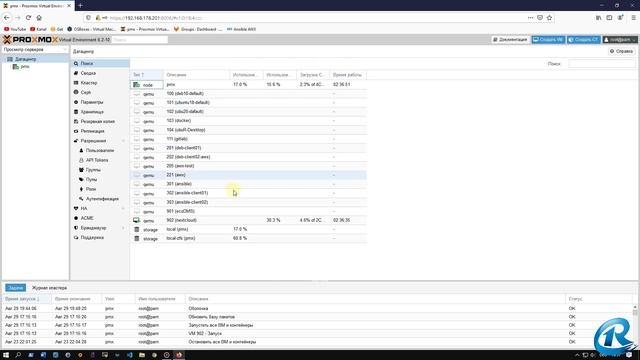Open the Пользователи (Users) submenu item
The width and height of the screenshot is (640, 360).
[100, 151]
